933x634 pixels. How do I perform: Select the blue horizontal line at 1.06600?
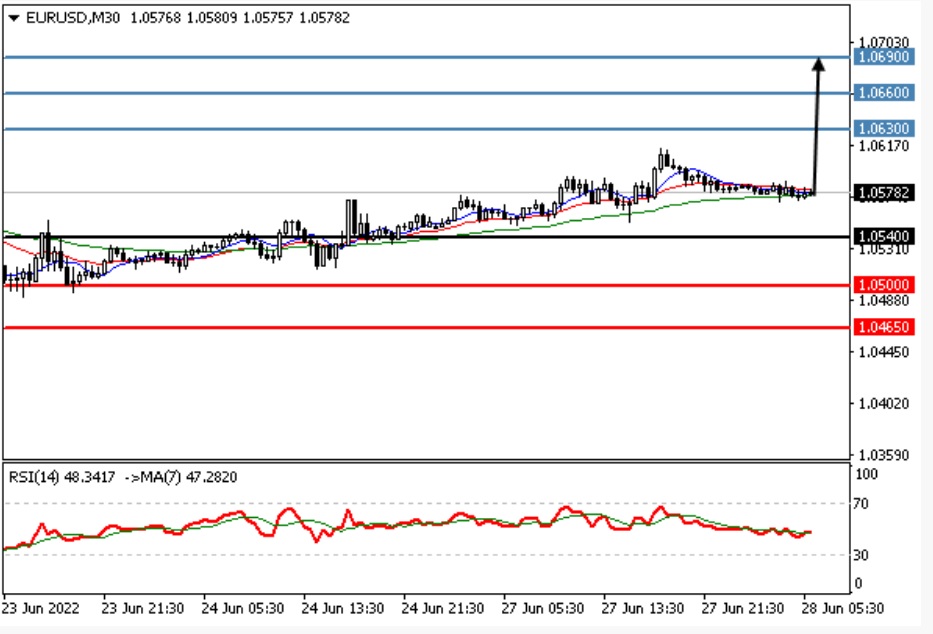[426, 93]
